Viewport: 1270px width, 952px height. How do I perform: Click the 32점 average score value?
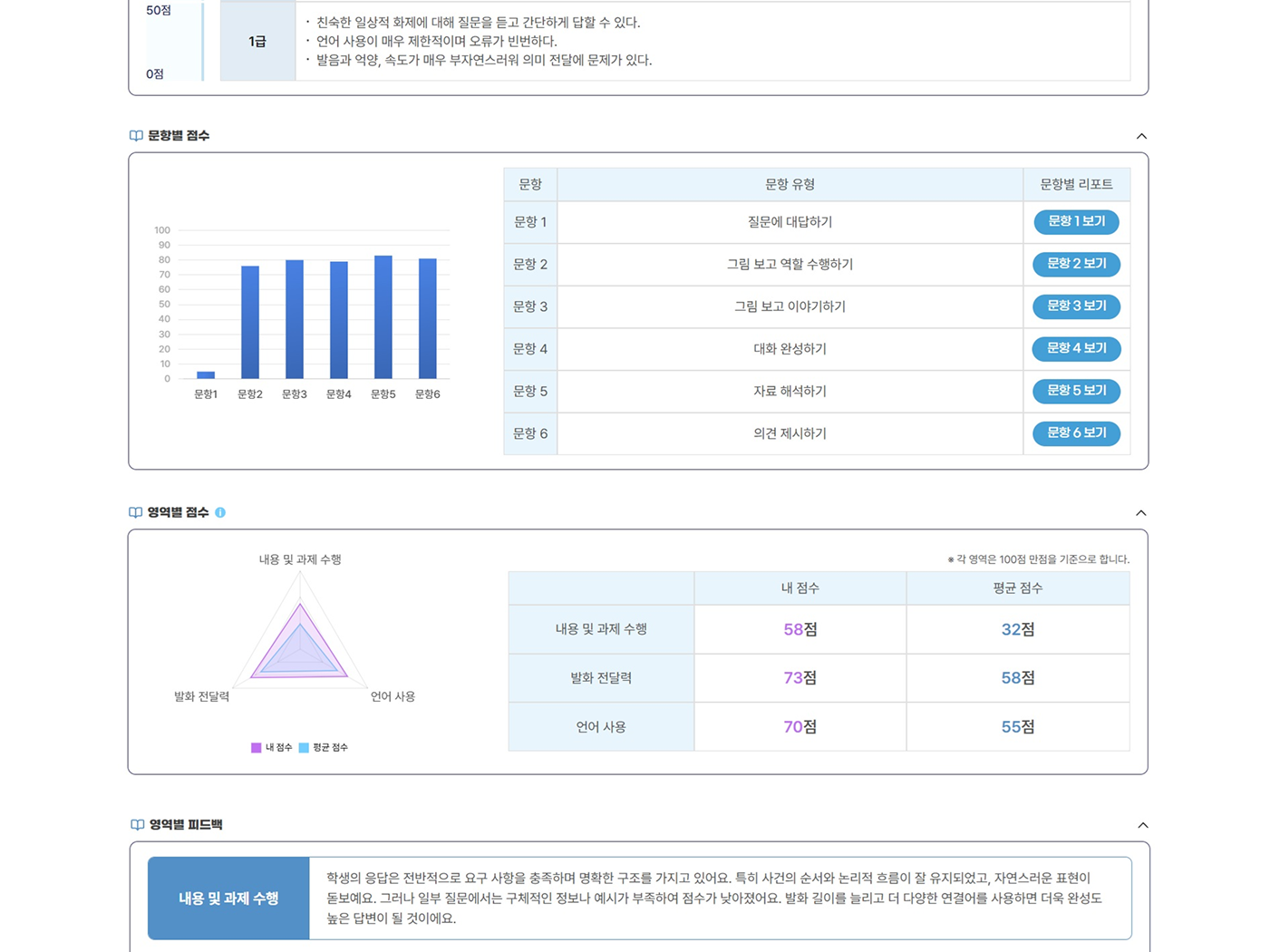pyautogui.click(x=1018, y=629)
